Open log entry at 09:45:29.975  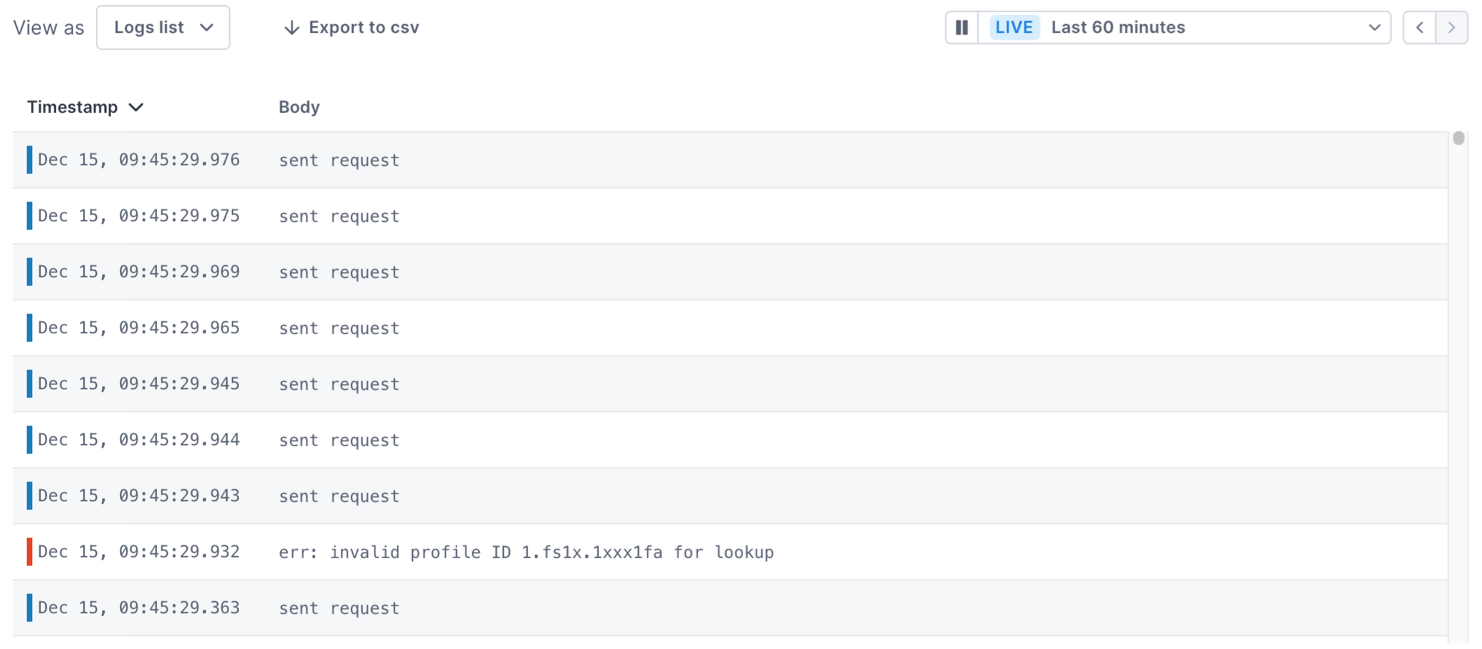tap(339, 216)
